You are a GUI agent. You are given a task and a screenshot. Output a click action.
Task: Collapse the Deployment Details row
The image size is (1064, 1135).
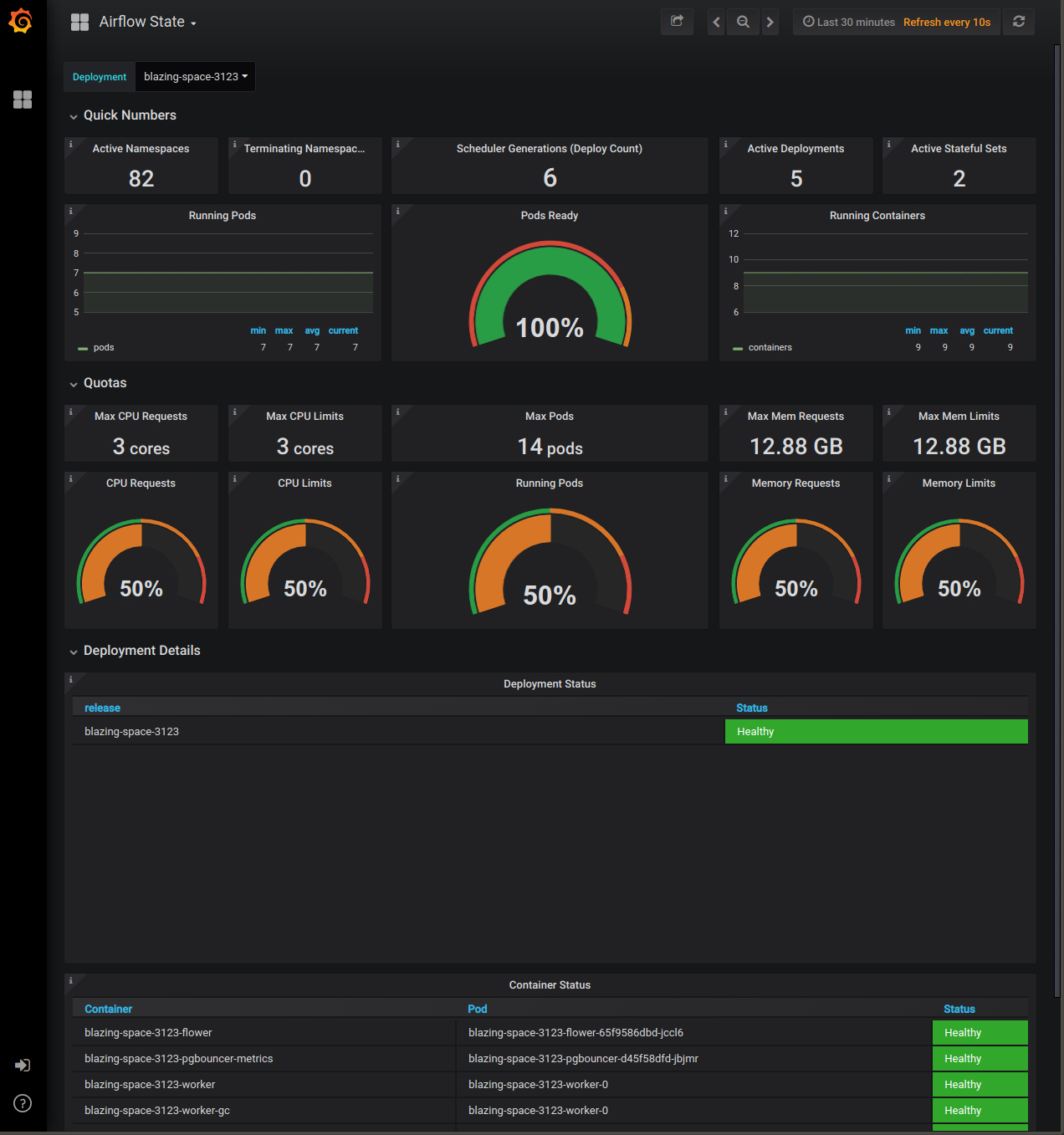click(x=141, y=651)
